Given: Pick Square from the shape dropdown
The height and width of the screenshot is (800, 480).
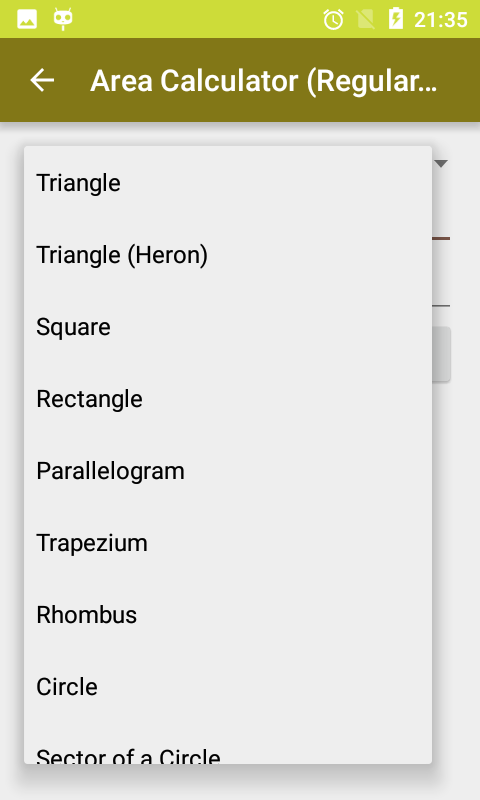Looking at the screenshot, I should pyautogui.click(x=228, y=327).
